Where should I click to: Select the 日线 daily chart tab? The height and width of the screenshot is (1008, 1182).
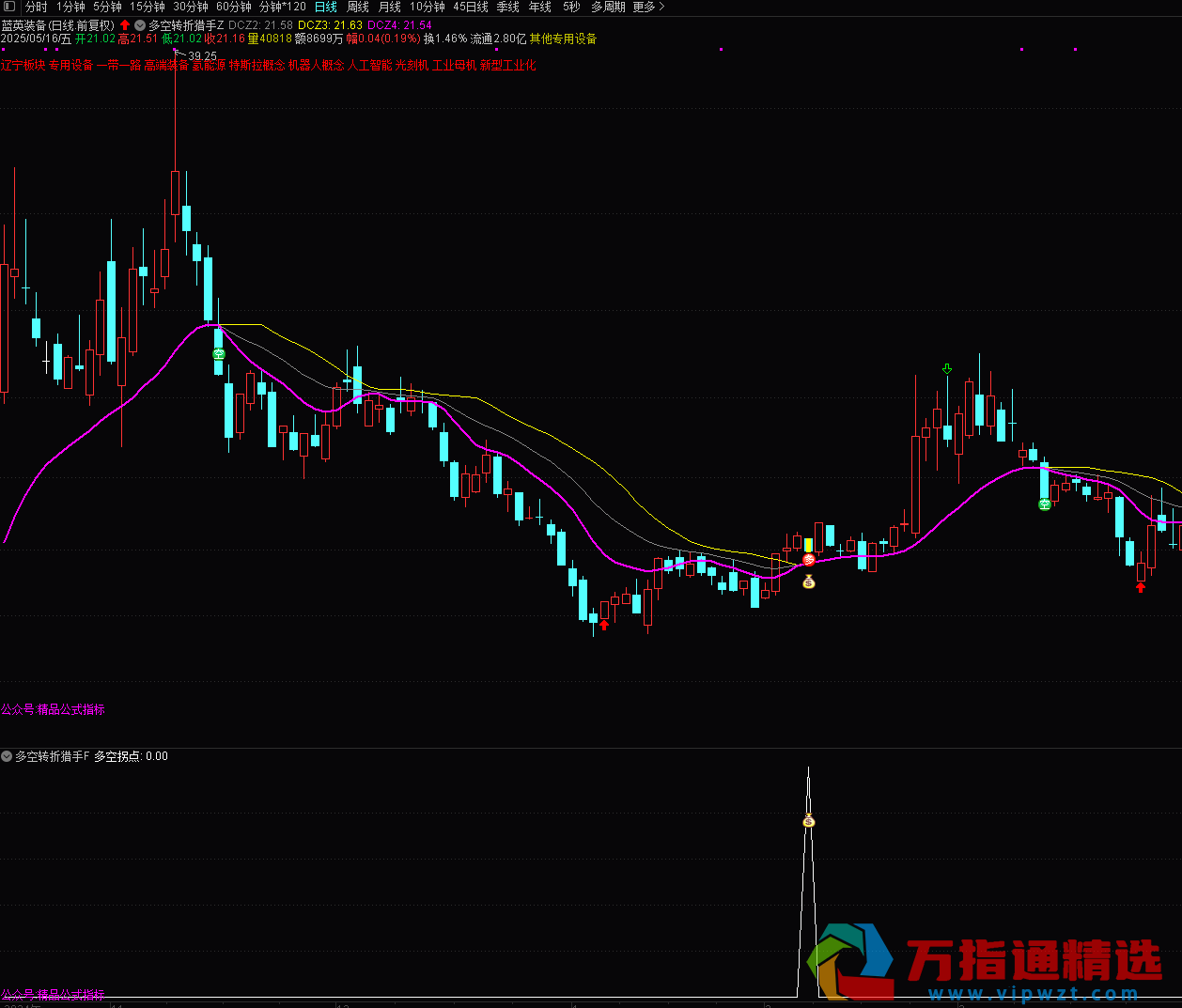pyautogui.click(x=325, y=7)
